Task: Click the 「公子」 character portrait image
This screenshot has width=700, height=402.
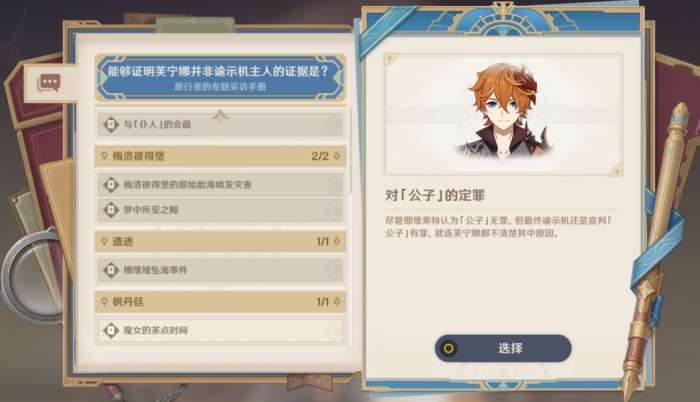Action: coord(503,115)
